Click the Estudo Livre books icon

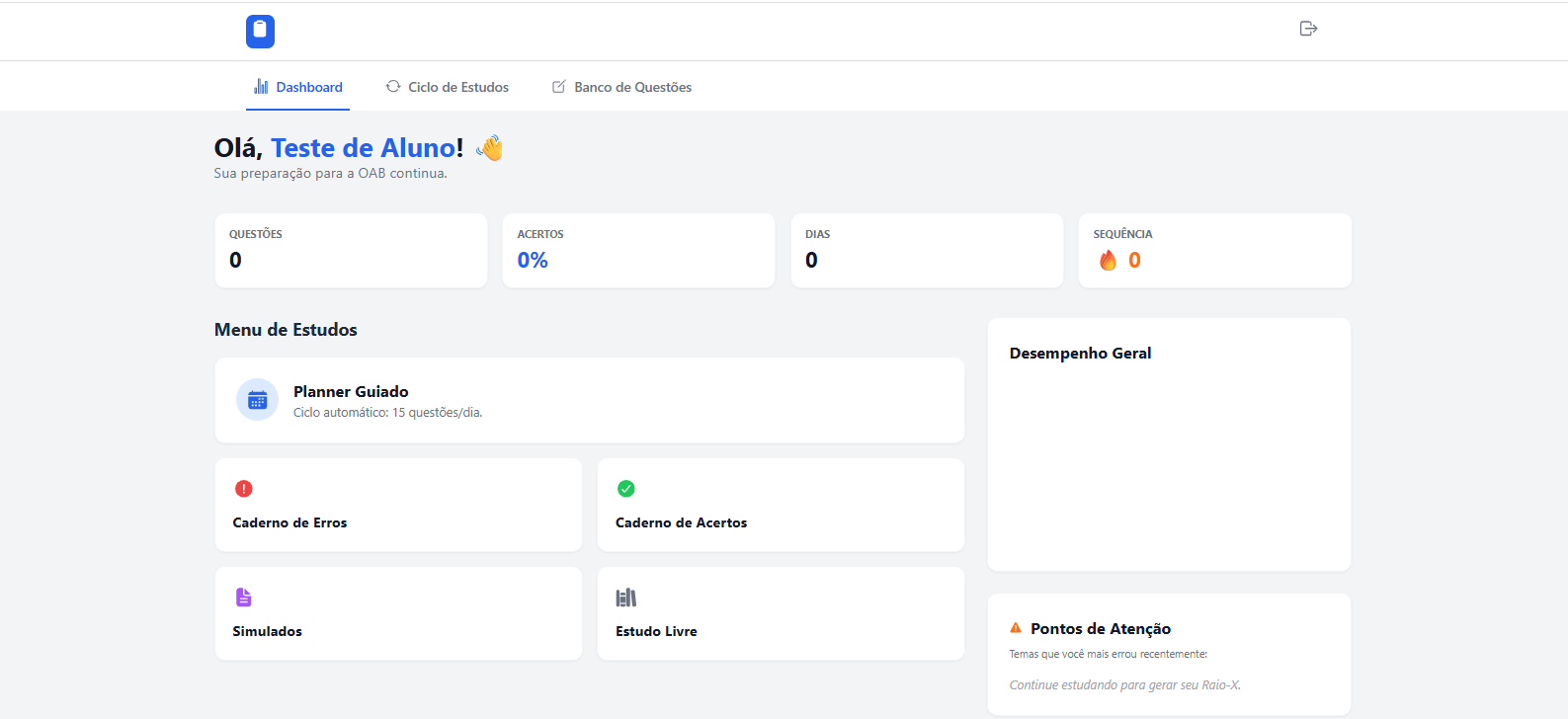[626, 598]
